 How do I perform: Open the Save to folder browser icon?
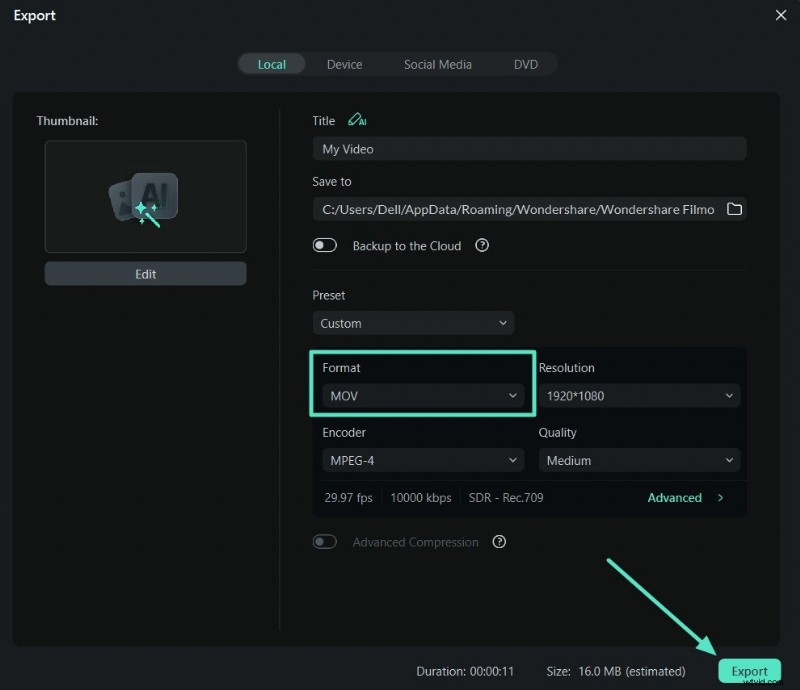click(x=734, y=209)
